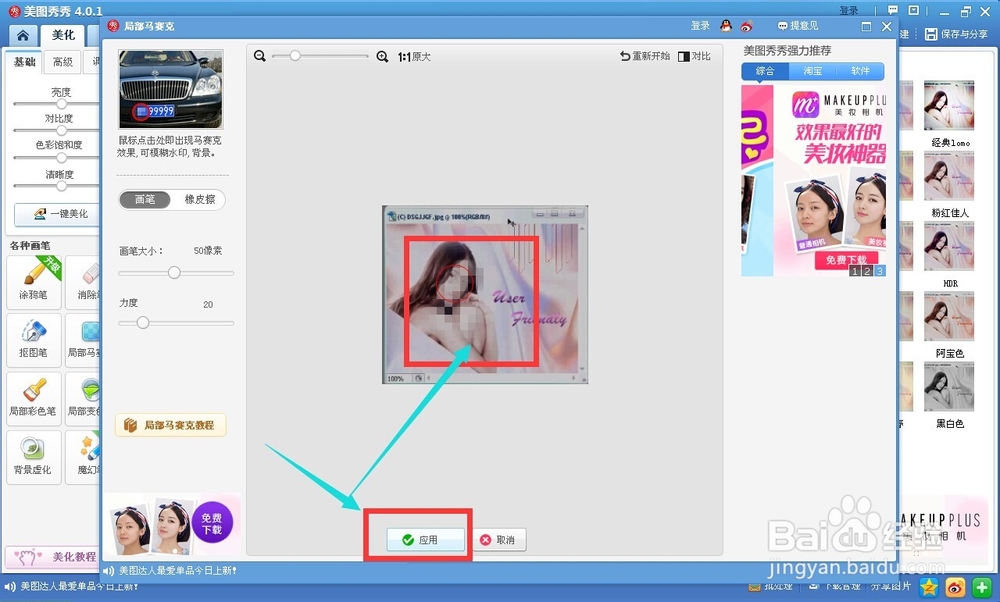Select the 基础 sub-tab
This screenshot has height=602, width=1000.
pyautogui.click(x=25, y=62)
